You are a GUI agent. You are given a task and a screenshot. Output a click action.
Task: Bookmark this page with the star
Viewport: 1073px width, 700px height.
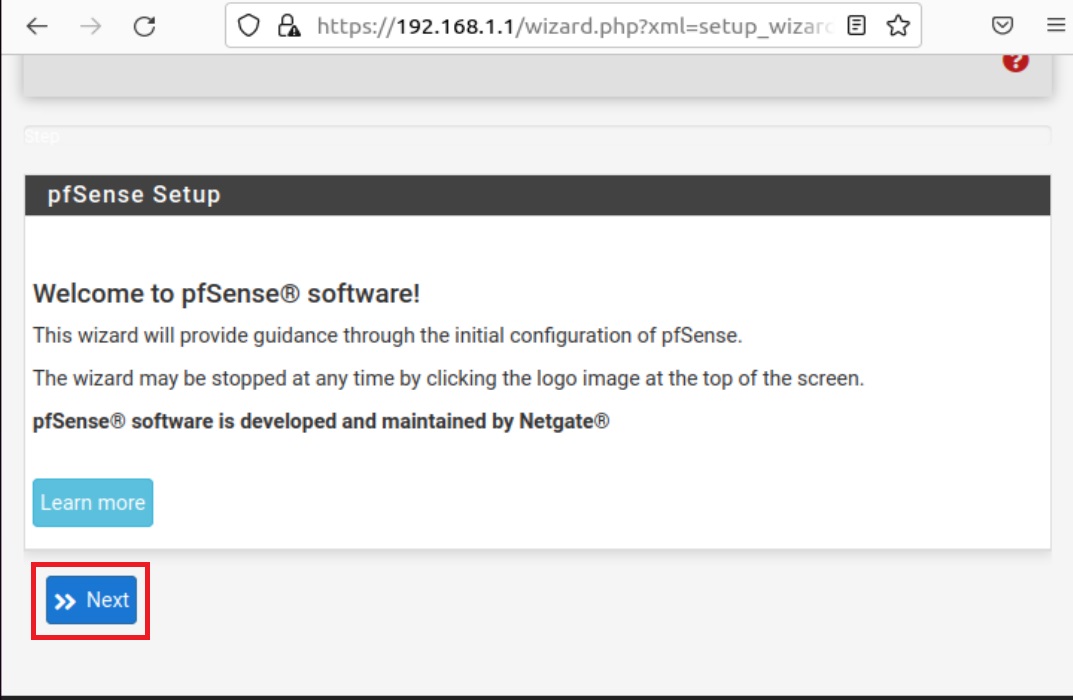pyautogui.click(x=898, y=26)
